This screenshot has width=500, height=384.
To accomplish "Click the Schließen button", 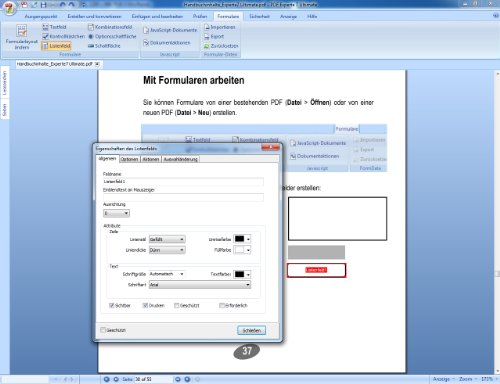I will point(252,330).
